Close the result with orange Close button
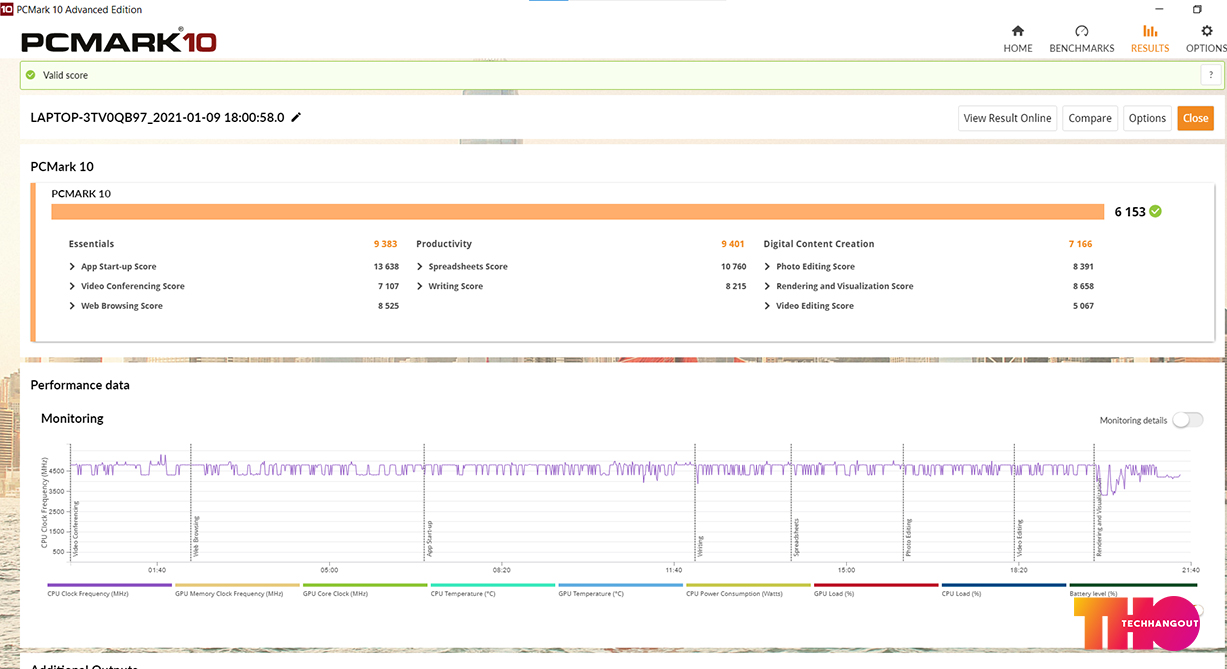 (1195, 118)
